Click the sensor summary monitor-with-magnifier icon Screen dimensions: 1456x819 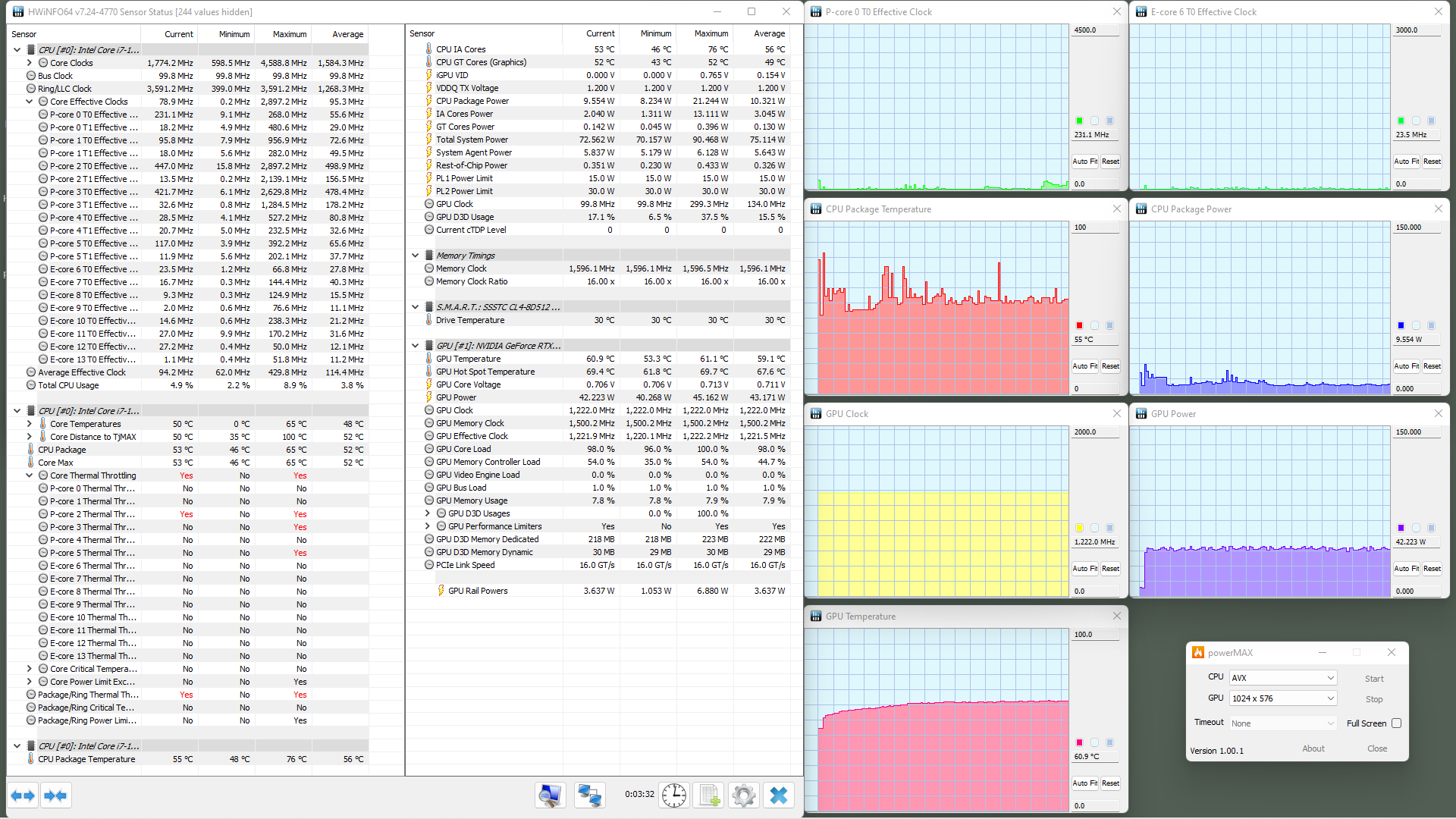[x=551, y=795]
